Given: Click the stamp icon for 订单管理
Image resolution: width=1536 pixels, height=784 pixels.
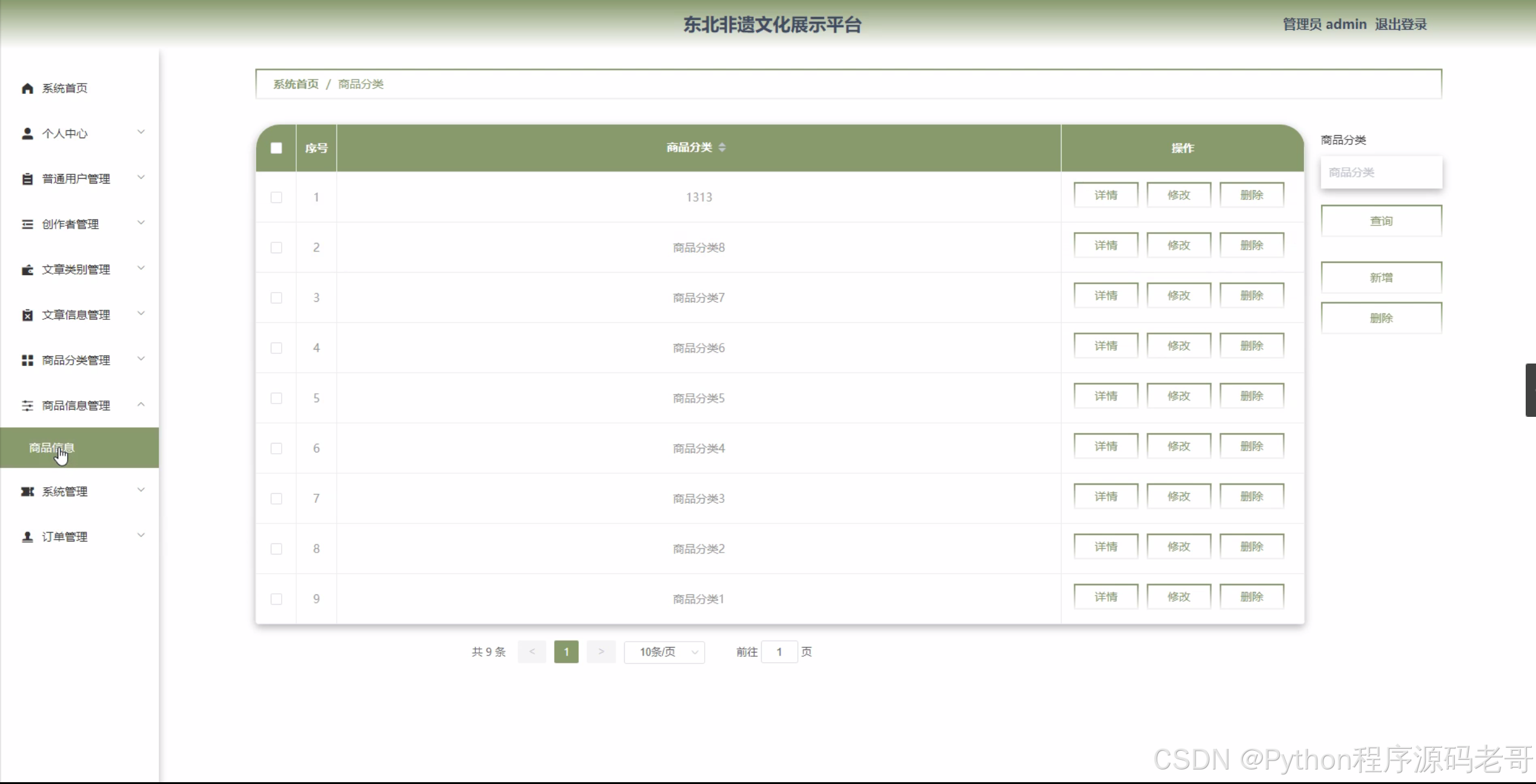Looking at the screenshot, I should [x=27, y=537].
